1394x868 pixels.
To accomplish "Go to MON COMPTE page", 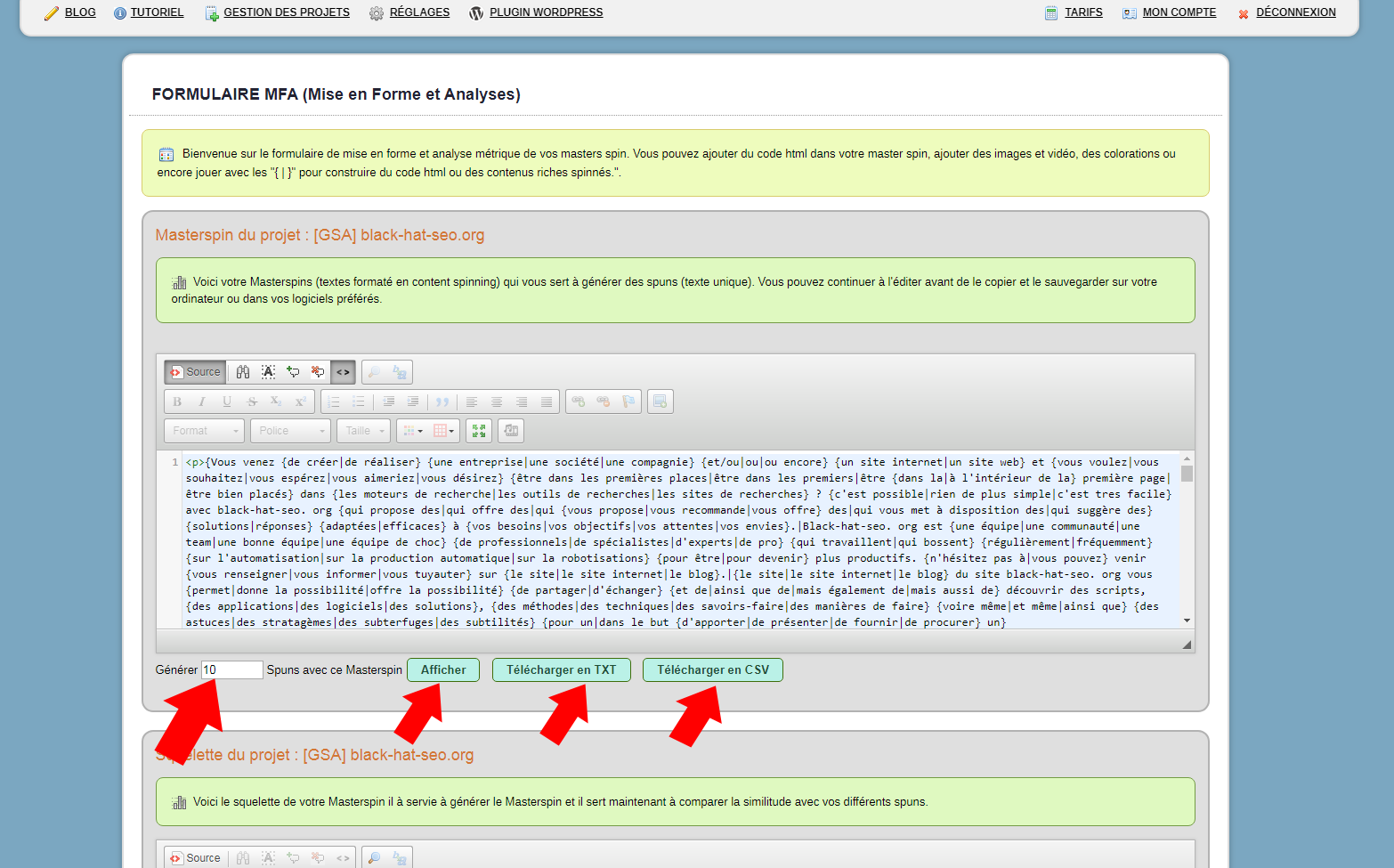I will (x=1179, y=12).
